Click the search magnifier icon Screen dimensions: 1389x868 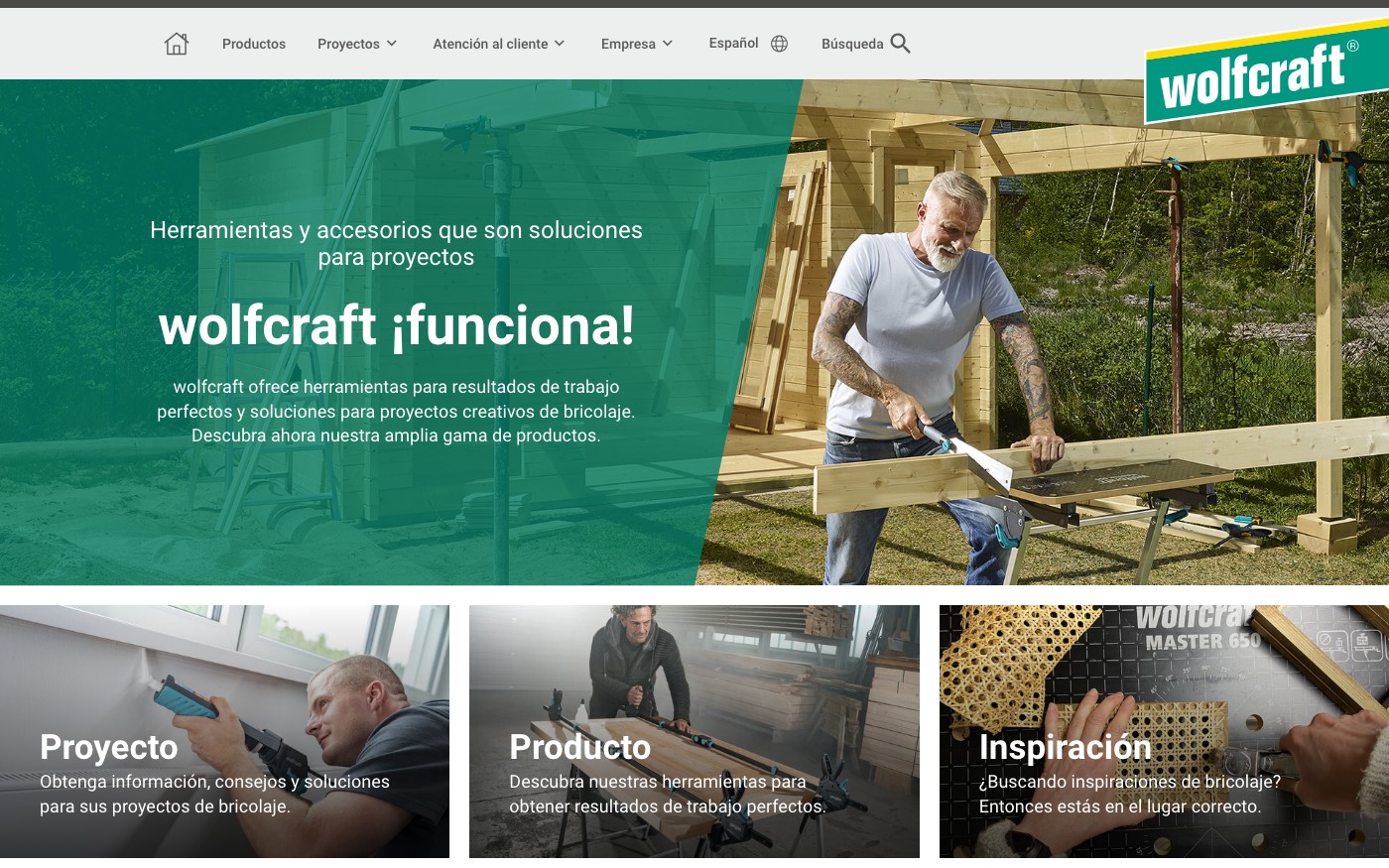pos(900,43)
